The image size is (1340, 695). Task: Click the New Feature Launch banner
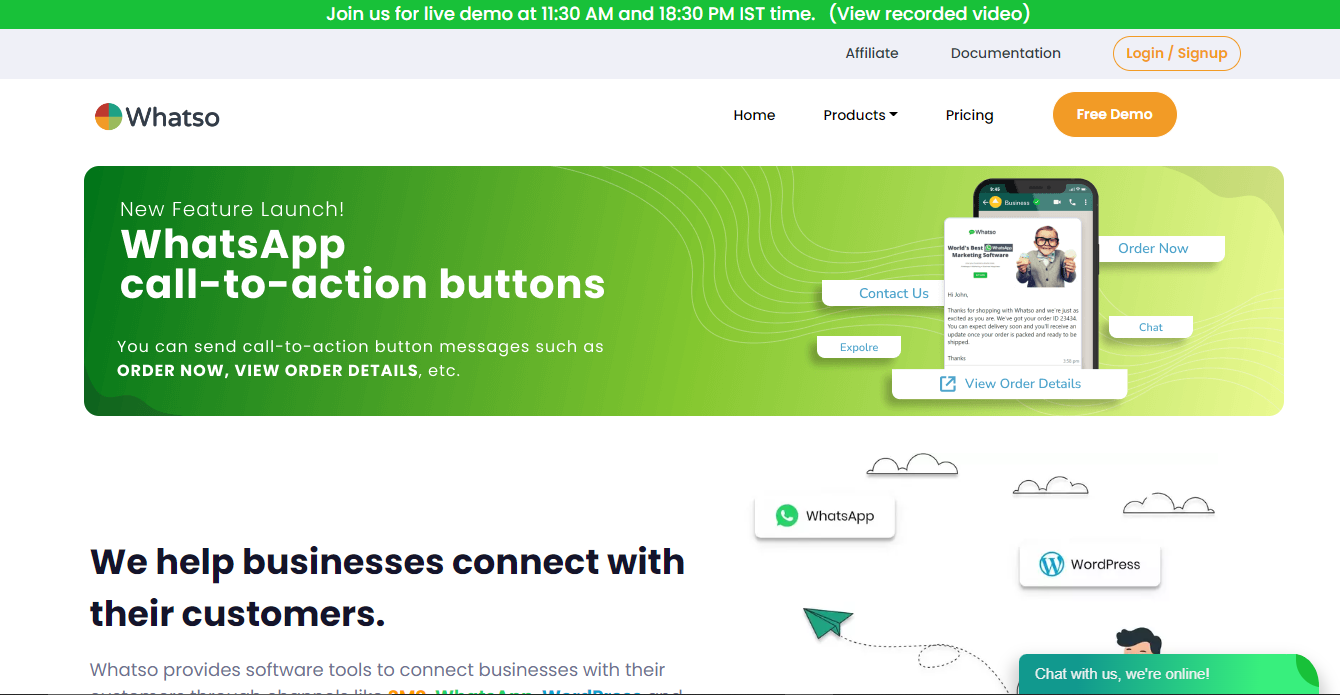click(684, 291)
